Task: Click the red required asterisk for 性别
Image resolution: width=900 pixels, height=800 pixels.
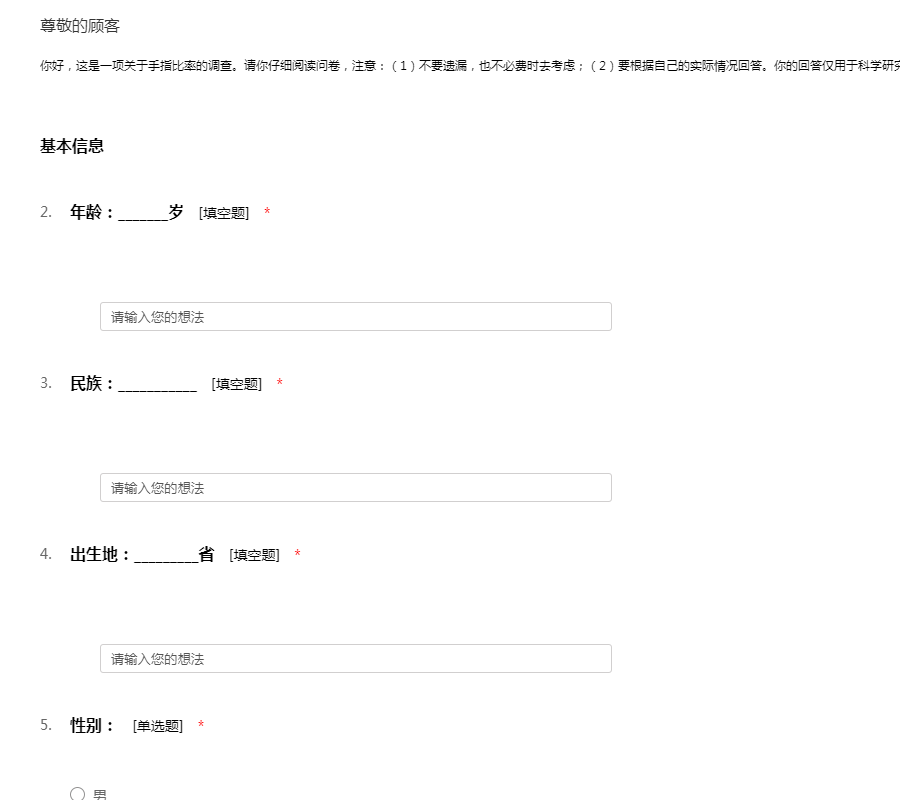Action: [x=201, y=725]
